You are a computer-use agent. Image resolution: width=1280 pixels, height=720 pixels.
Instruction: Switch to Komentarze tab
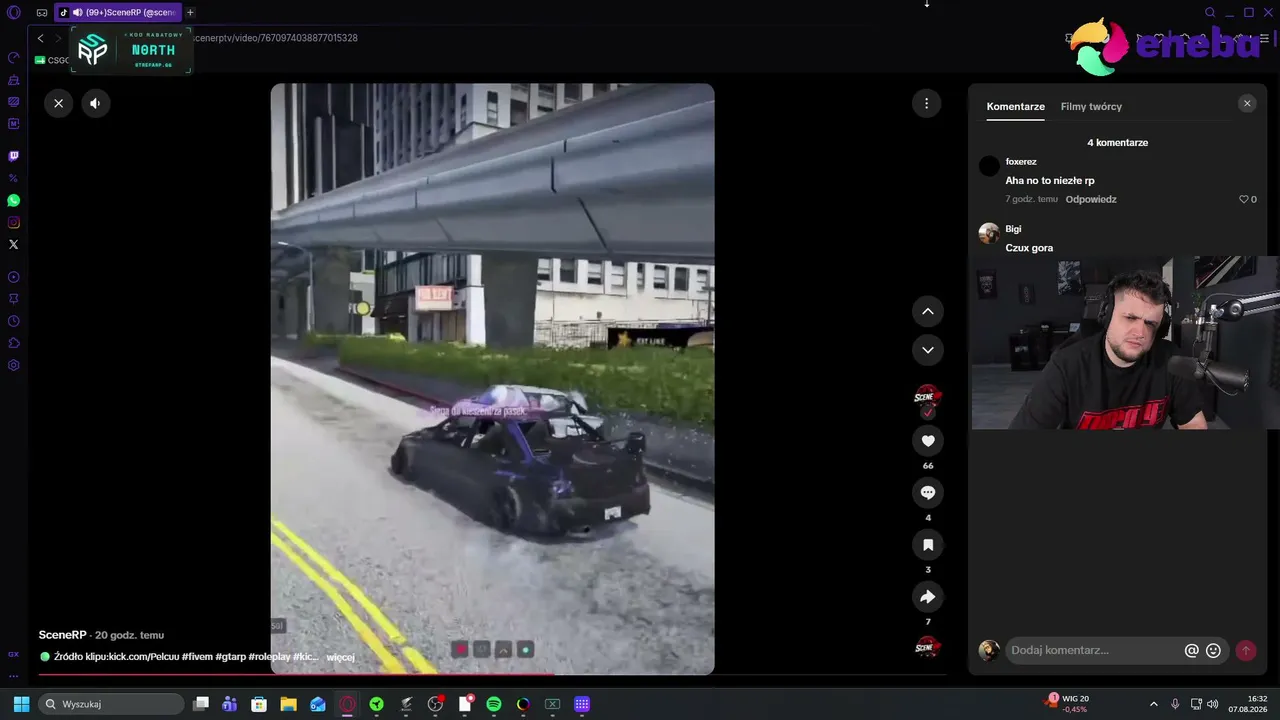tap(1015, 107)
